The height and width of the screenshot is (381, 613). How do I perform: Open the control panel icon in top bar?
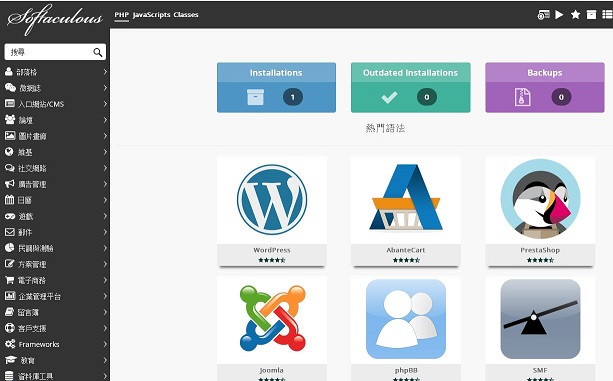pyautogui.click(x=543, y=14)
